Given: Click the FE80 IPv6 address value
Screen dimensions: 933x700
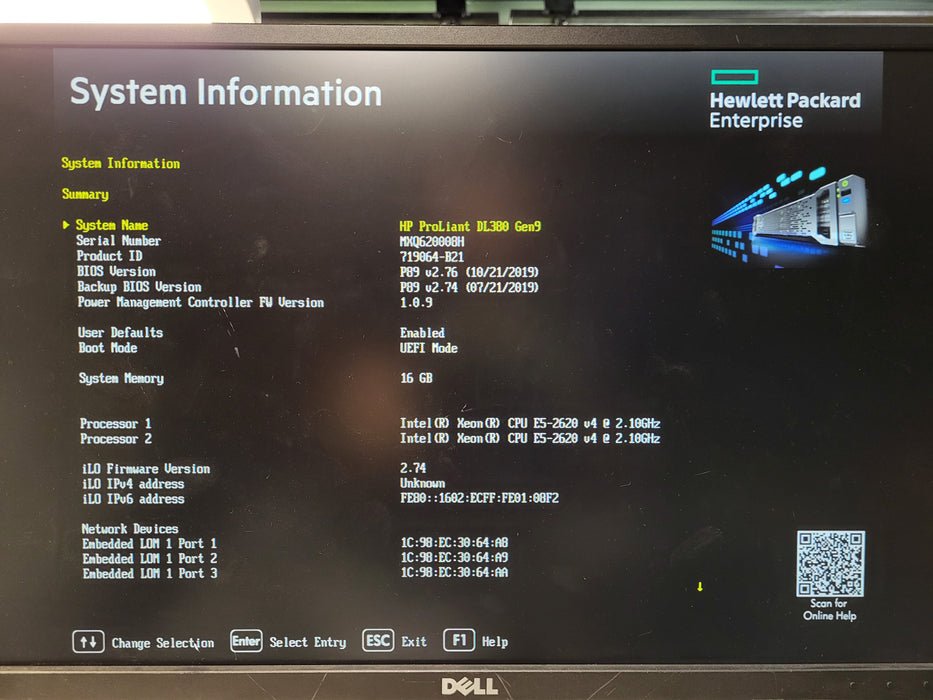Looking at the screenshot, I should pos(480,498).
